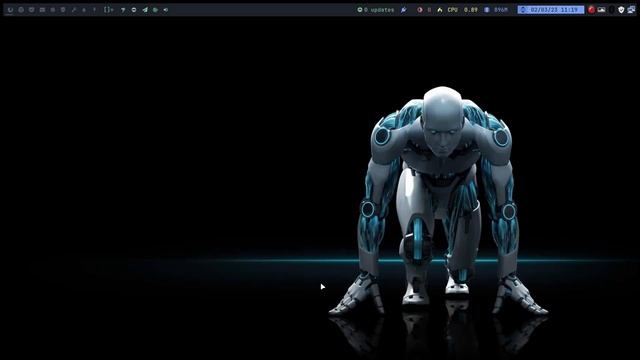Click the memory chip icon
This screenshot has height=360, width=640.
(487, 10)
